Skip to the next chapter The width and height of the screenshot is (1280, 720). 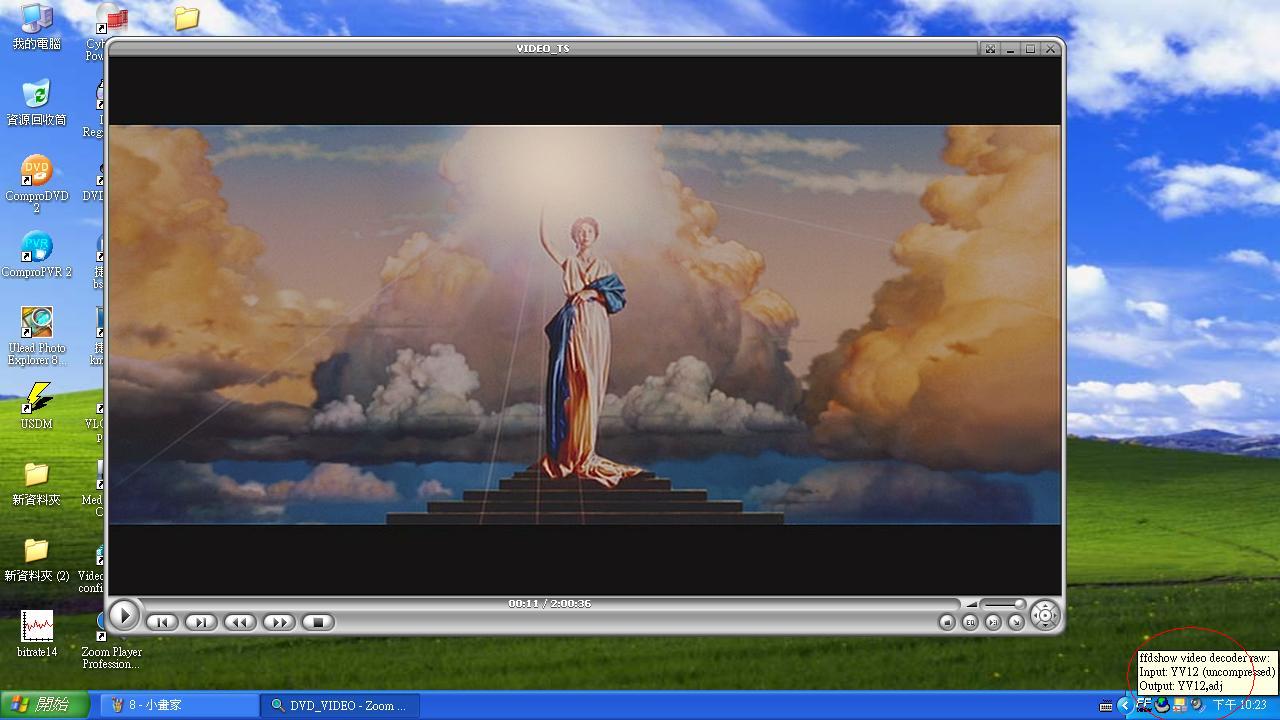[x=200, y=622]
